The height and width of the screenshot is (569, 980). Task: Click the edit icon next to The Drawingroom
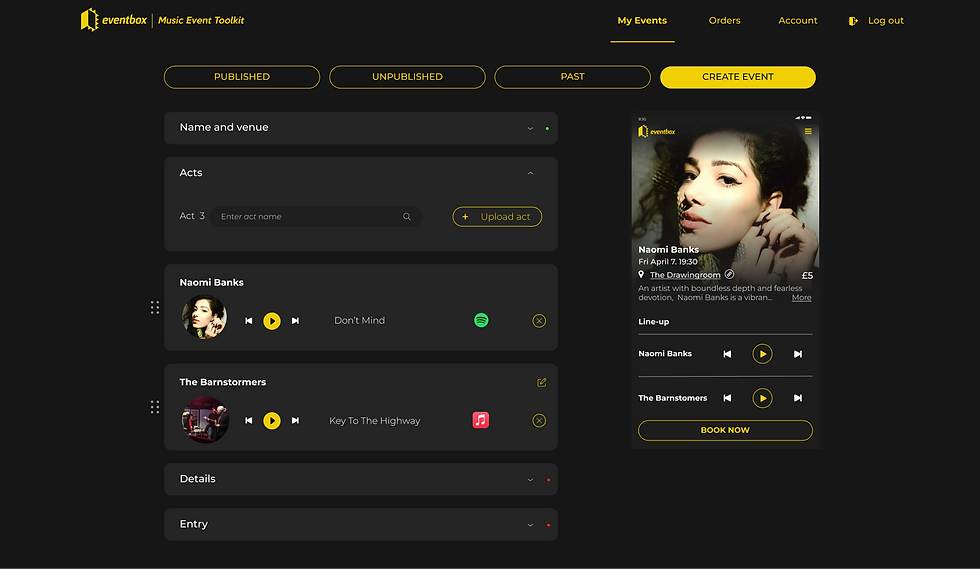[x=729, y=274]
